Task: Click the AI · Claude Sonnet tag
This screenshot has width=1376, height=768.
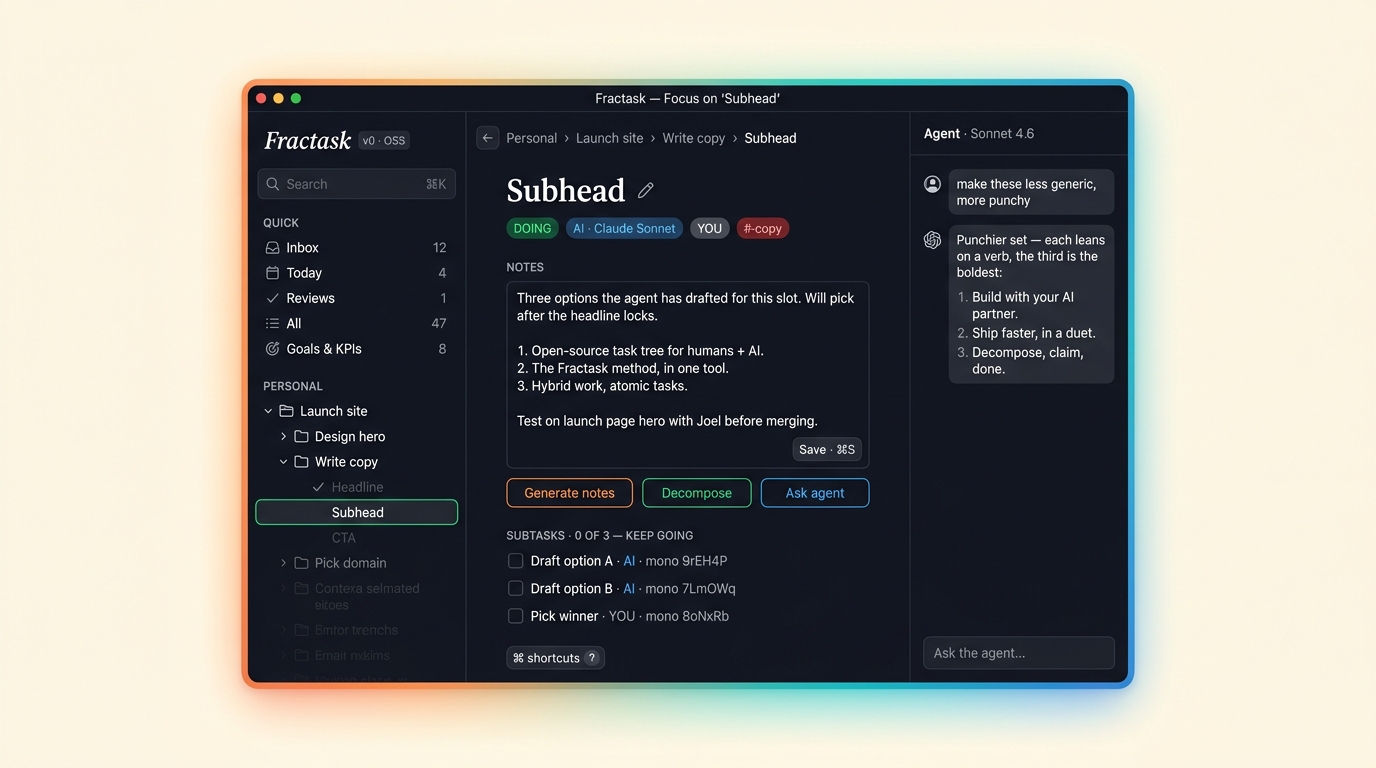Action: pyautogui.click(x=624, y=228)
